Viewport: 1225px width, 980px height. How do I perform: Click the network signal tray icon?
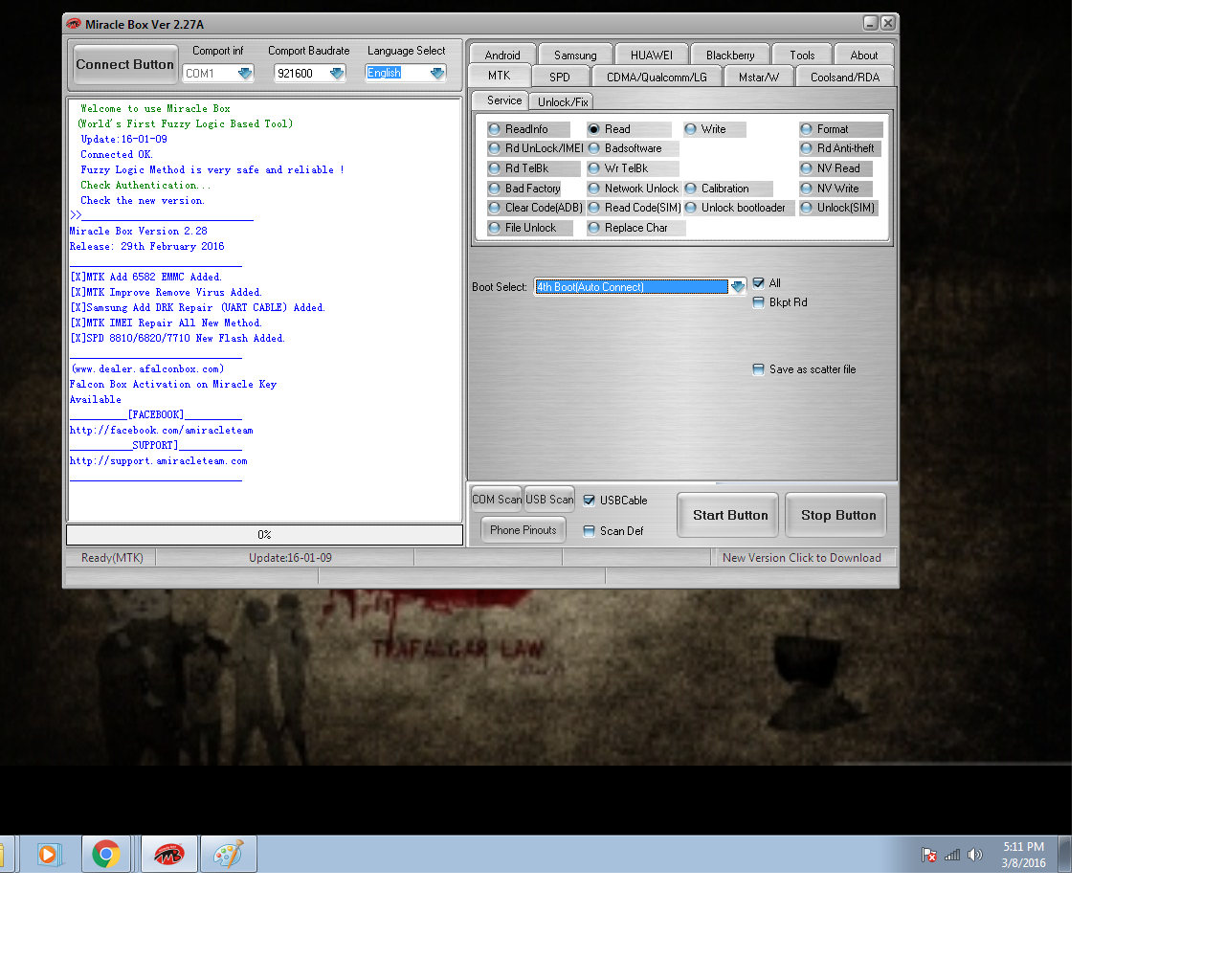click(x=952, y=855)
